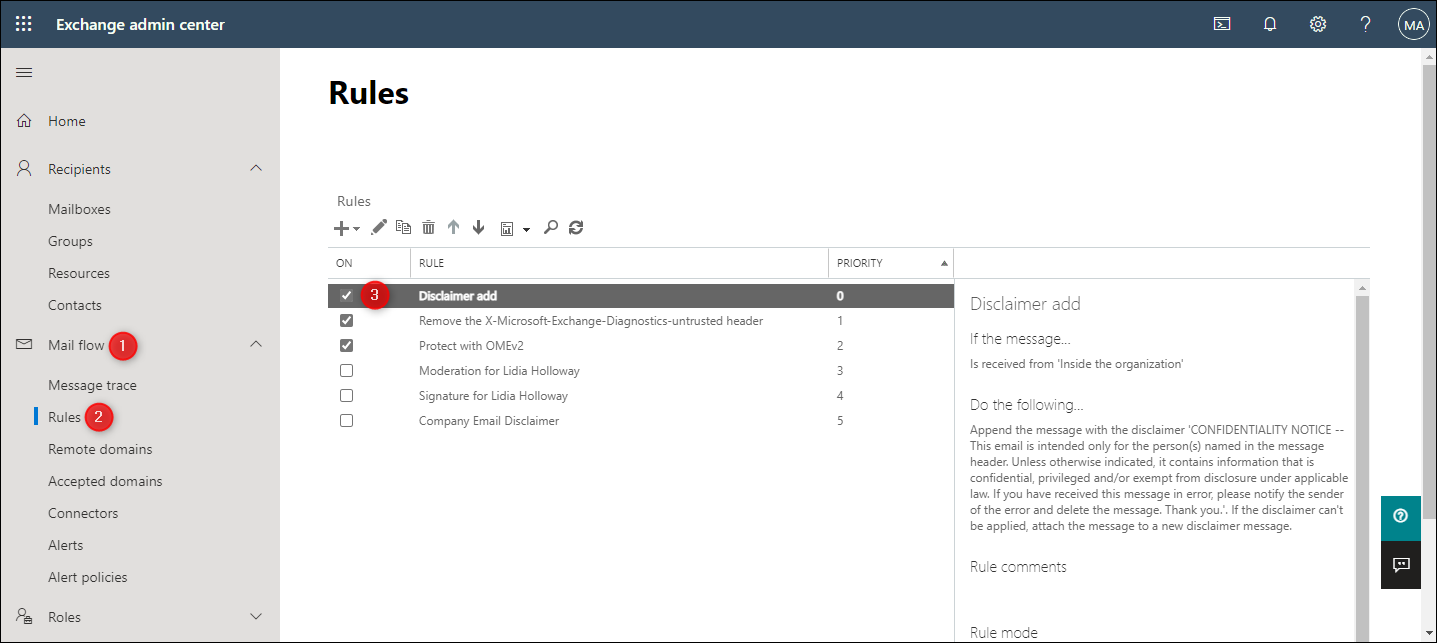Image resolution: width=1437 pixels, height=643 pixels.
Task: Enable Moderation for Lidia Holloway rule checkbox
Action: (346, 371)
